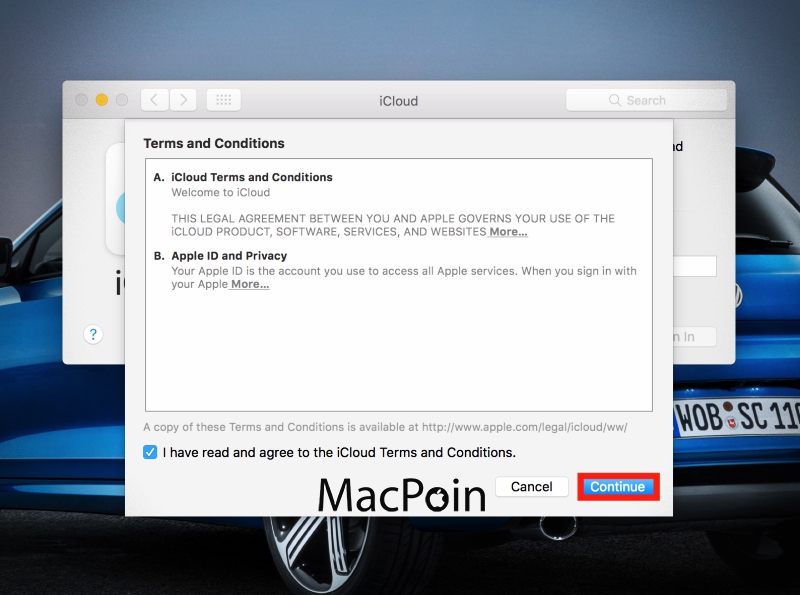Open More link under iCloud Terms and Conditions
The width and height of the screenshot is (800, 595).
[508, 232]
